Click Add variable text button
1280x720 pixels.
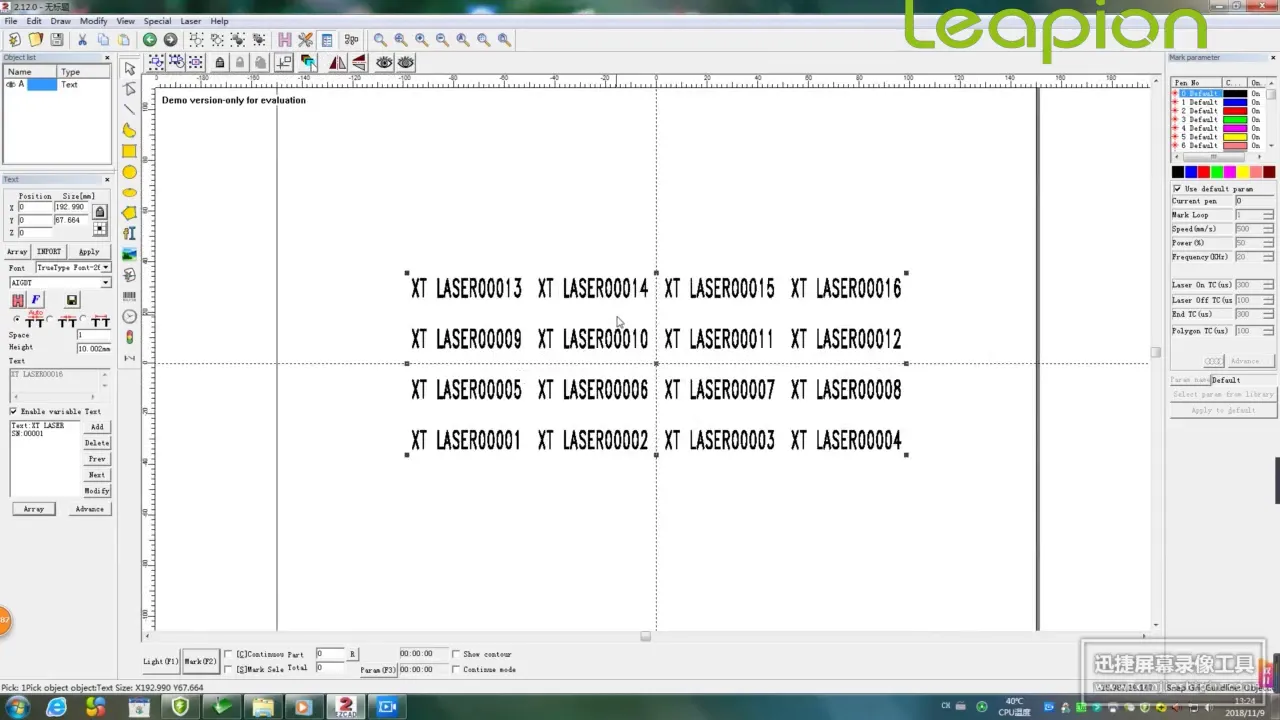point(97,427)
